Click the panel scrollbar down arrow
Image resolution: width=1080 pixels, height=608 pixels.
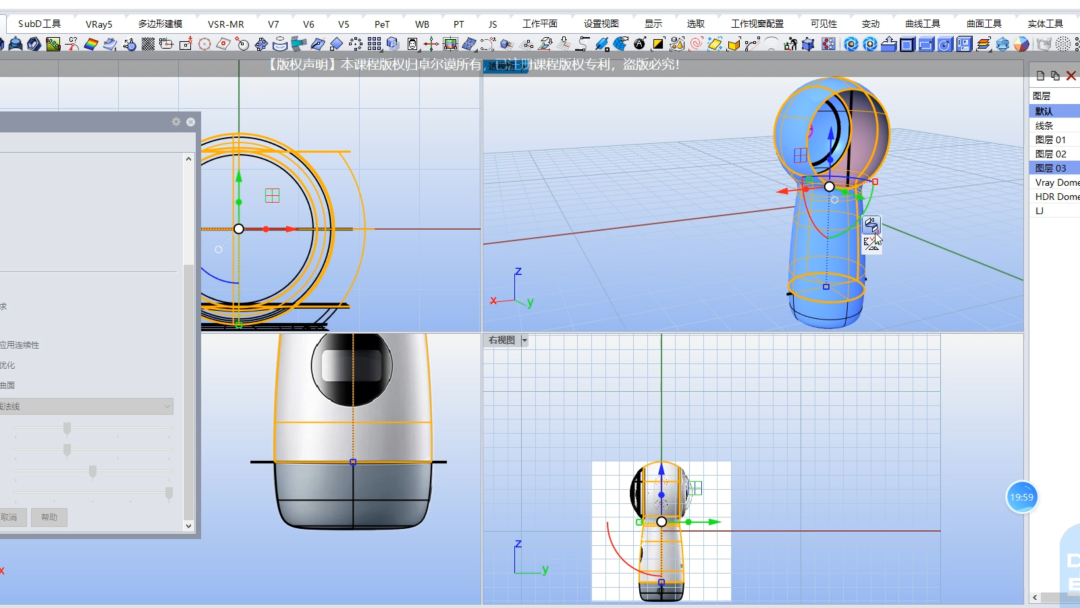(189, 525)
